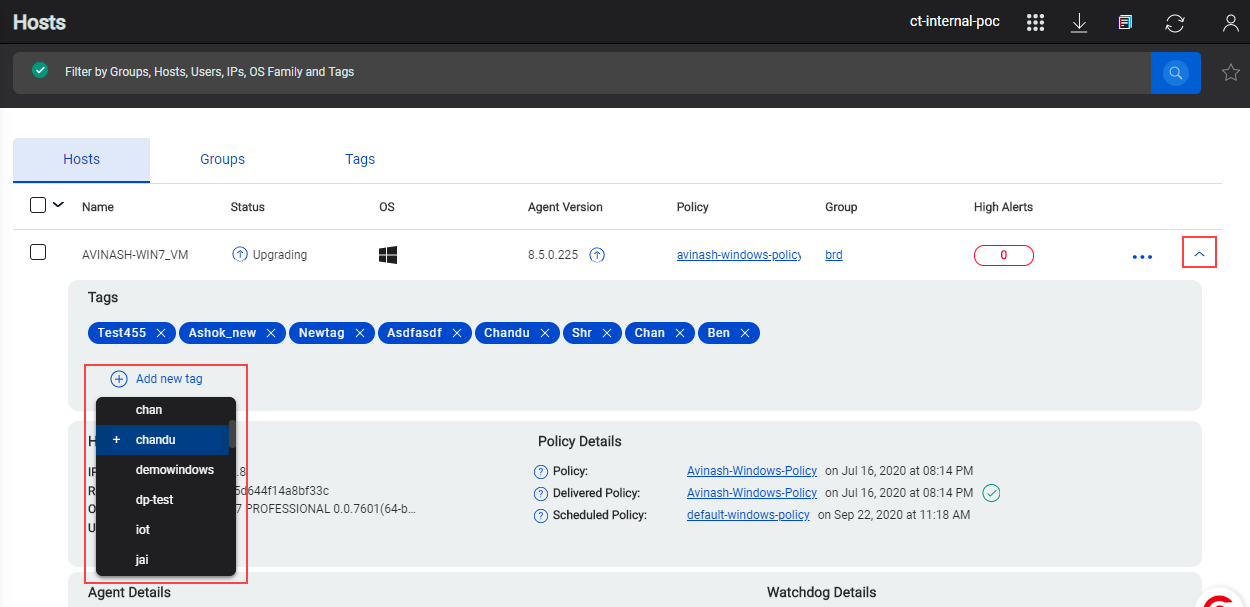1250x607 pixels.
Task: Click the Add new tag plus icon
Action: click(x=119, y=379)
